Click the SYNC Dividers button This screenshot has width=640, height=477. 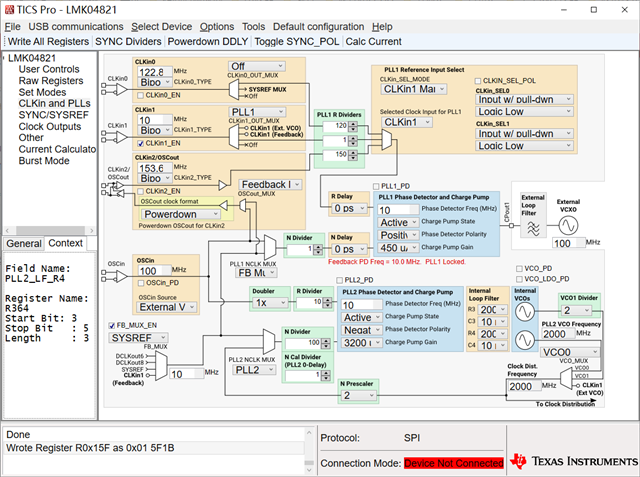pyautogui.click(x=128, y=42)
